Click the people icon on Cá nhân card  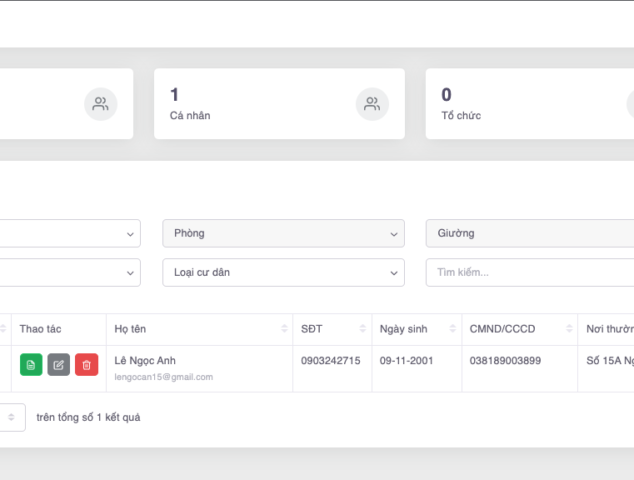pos(372,104)
